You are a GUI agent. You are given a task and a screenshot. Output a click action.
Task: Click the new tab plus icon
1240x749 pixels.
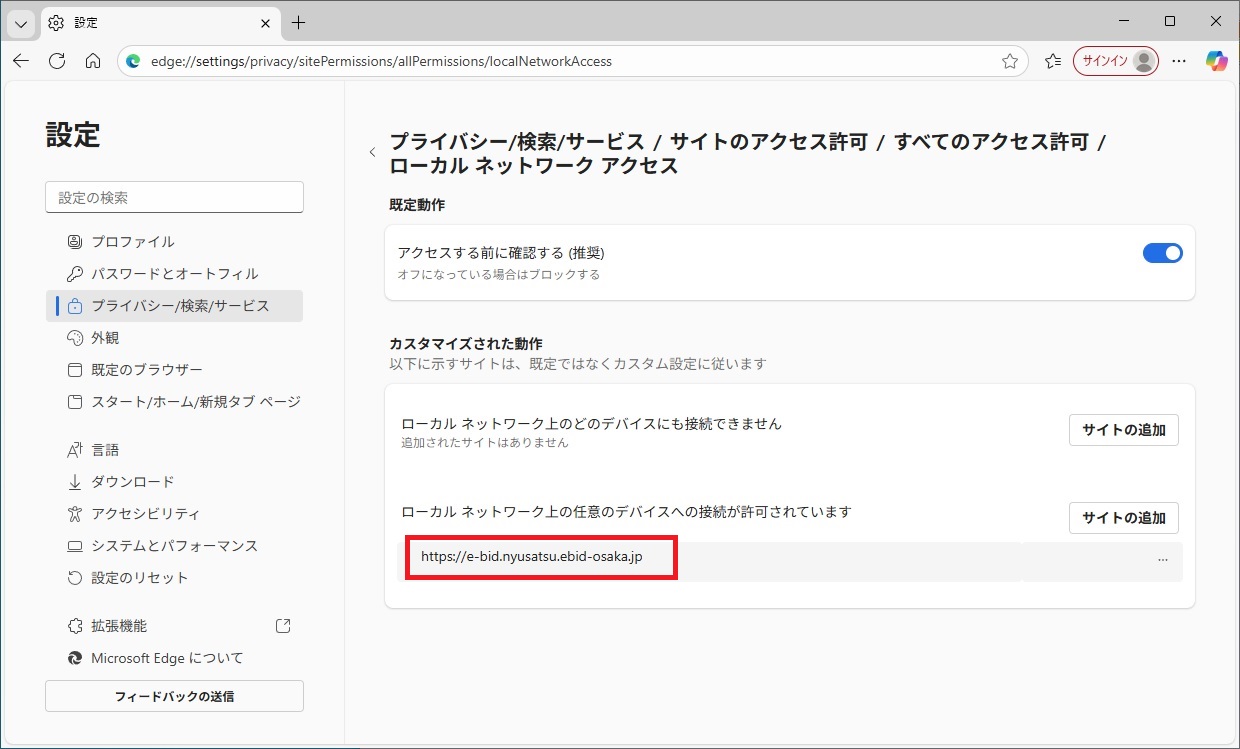point(298,22)
